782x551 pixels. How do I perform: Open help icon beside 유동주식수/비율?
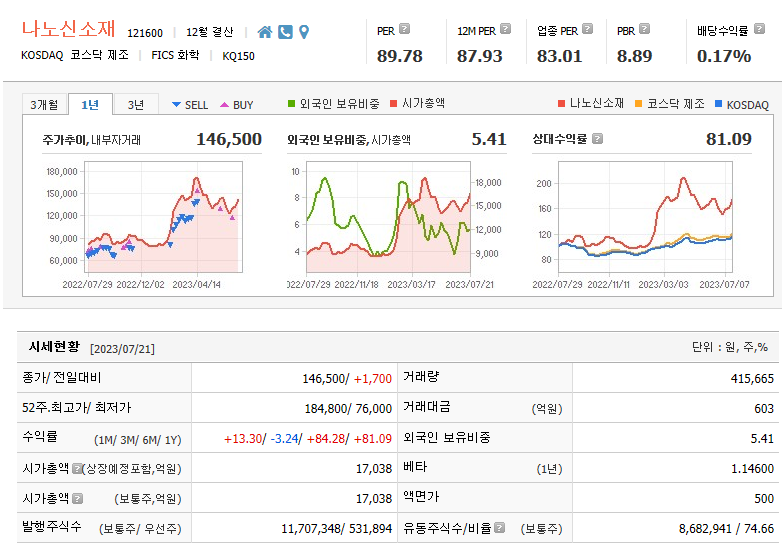pyautogui.click(x=500, y=528)
